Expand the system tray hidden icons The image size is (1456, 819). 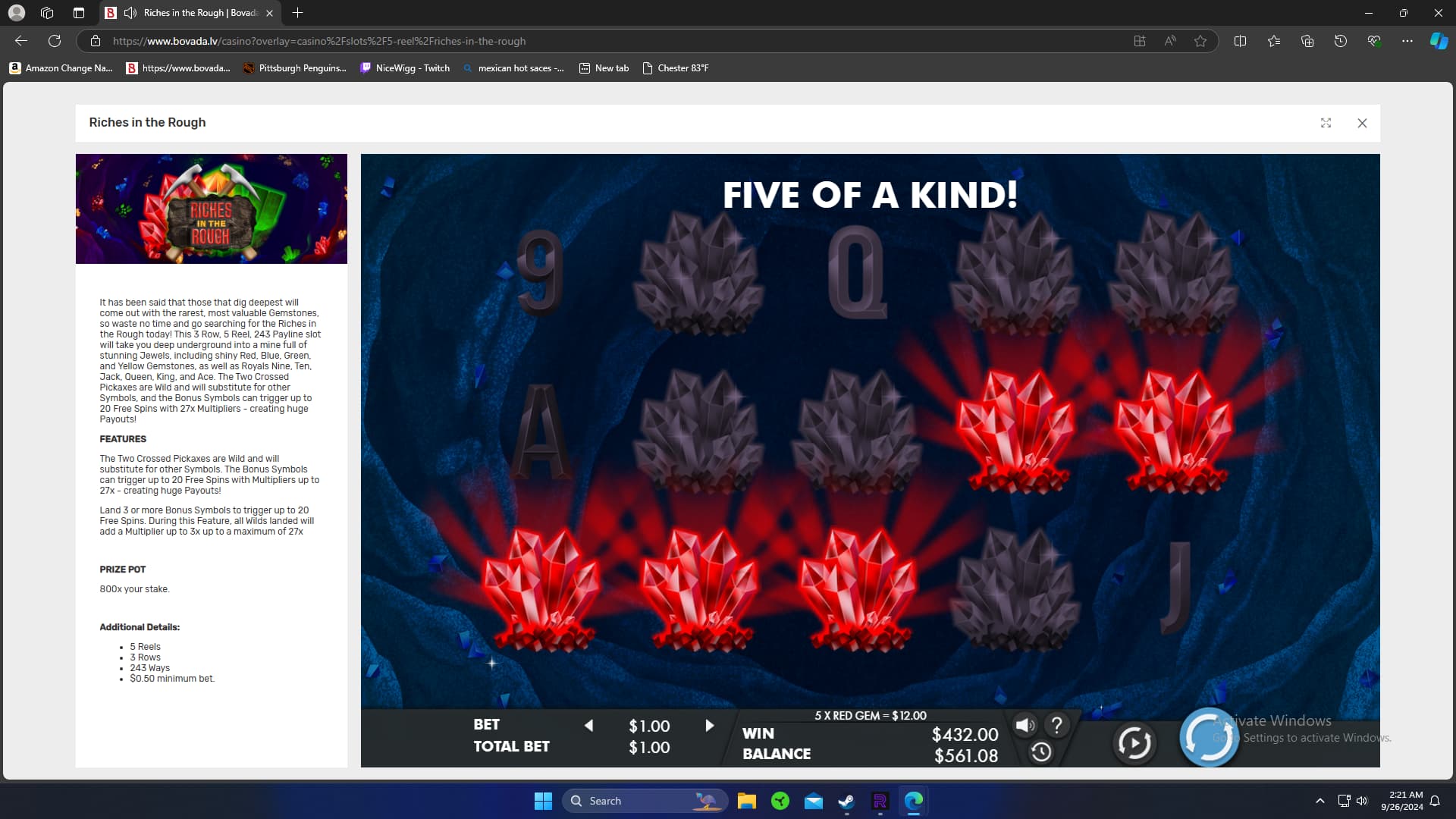1319,801
